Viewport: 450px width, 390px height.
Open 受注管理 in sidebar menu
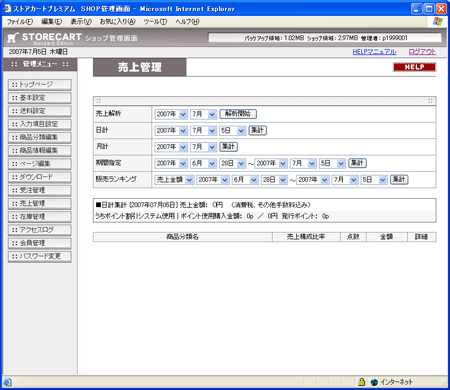pyautogui.click(x=40, y=190)
